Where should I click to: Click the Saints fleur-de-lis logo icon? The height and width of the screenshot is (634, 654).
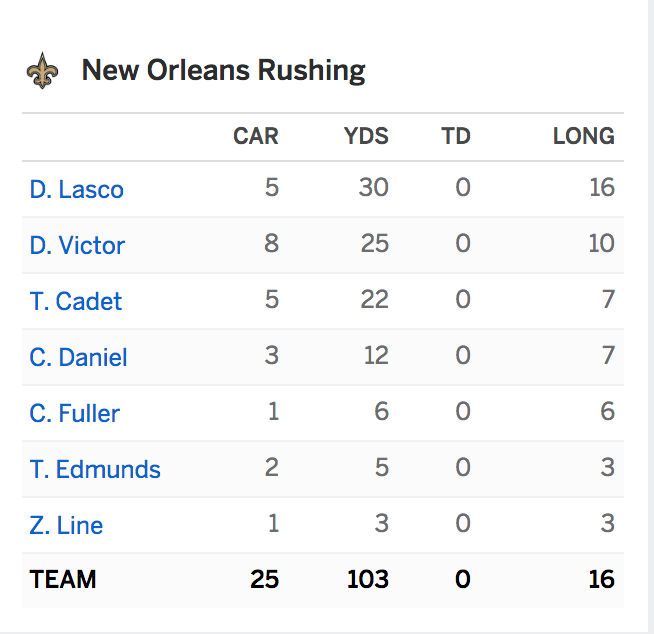(42, 70)
